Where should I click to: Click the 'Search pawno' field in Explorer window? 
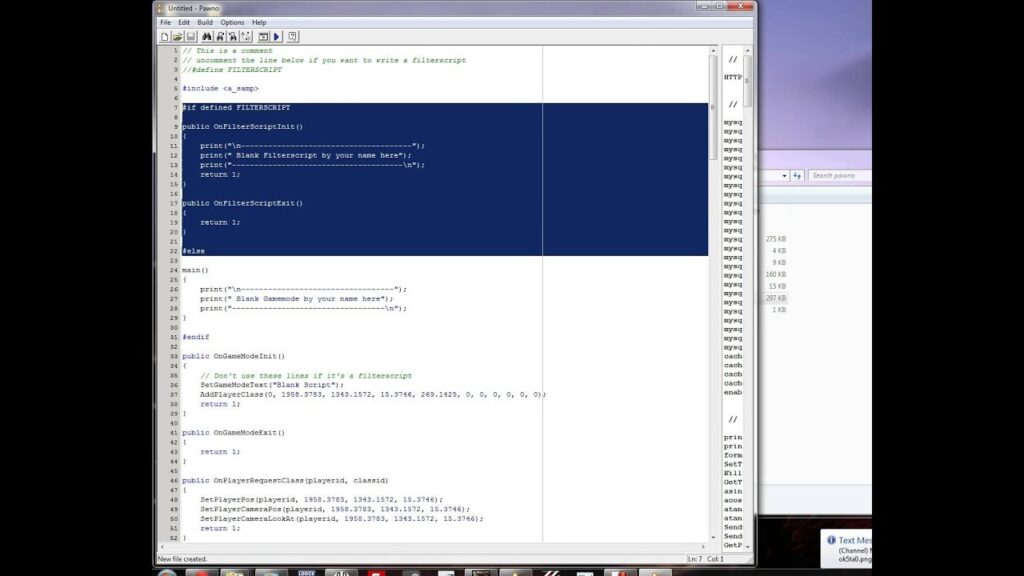point(840,176)
